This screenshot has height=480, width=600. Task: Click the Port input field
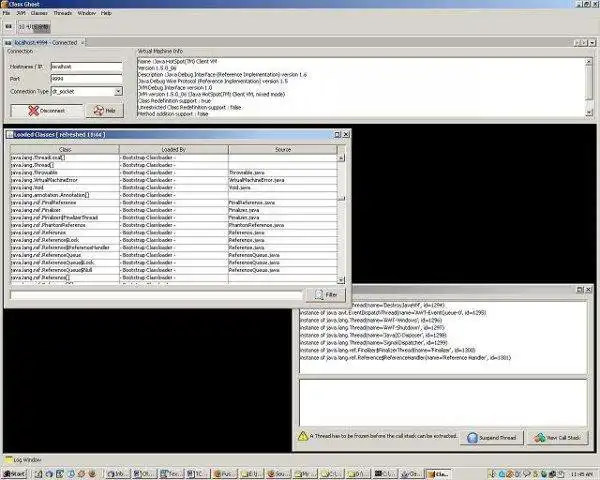86,79
